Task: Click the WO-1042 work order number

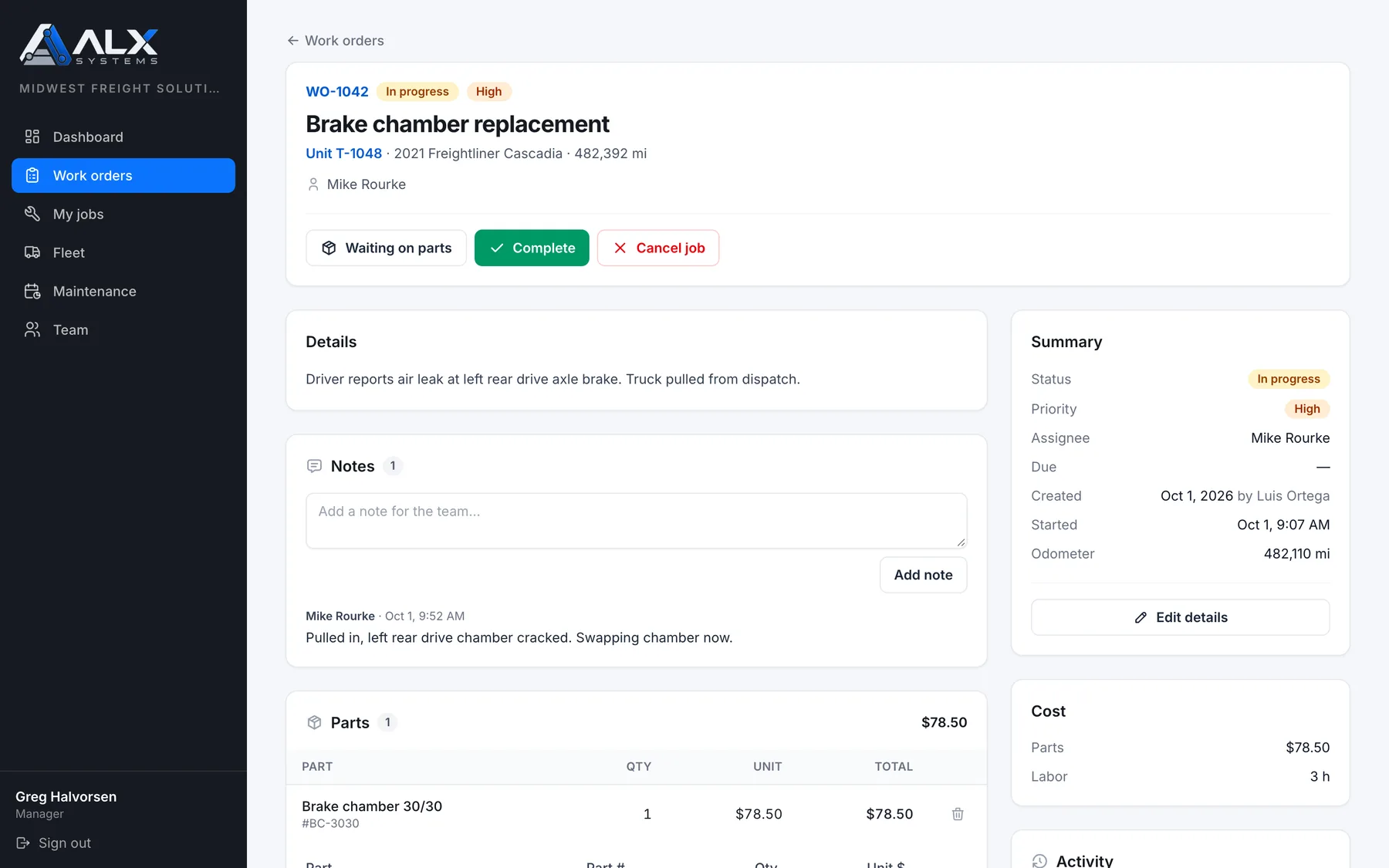Action: click(x=337, y=91)
